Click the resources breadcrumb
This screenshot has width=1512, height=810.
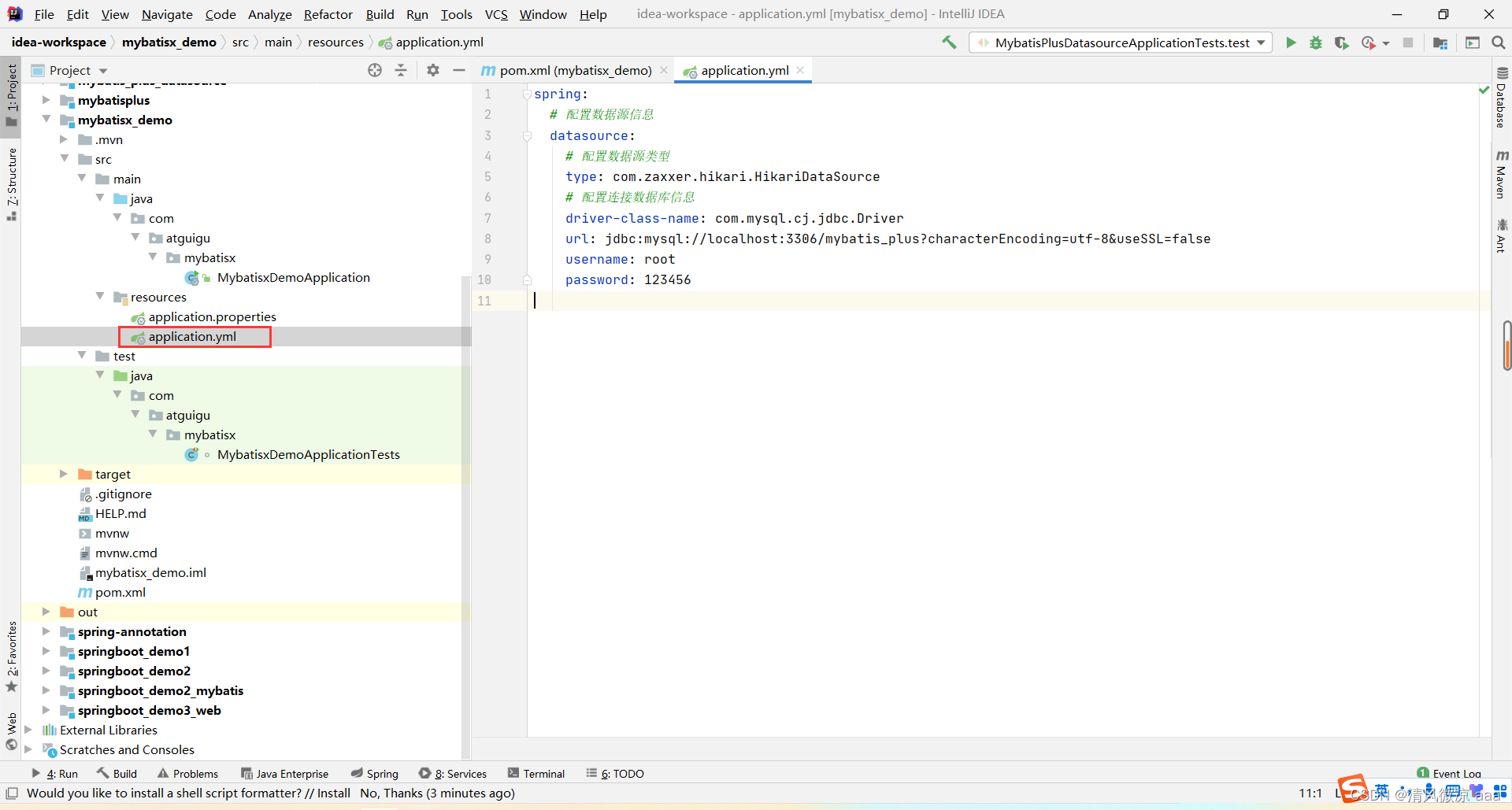point(335,43)
